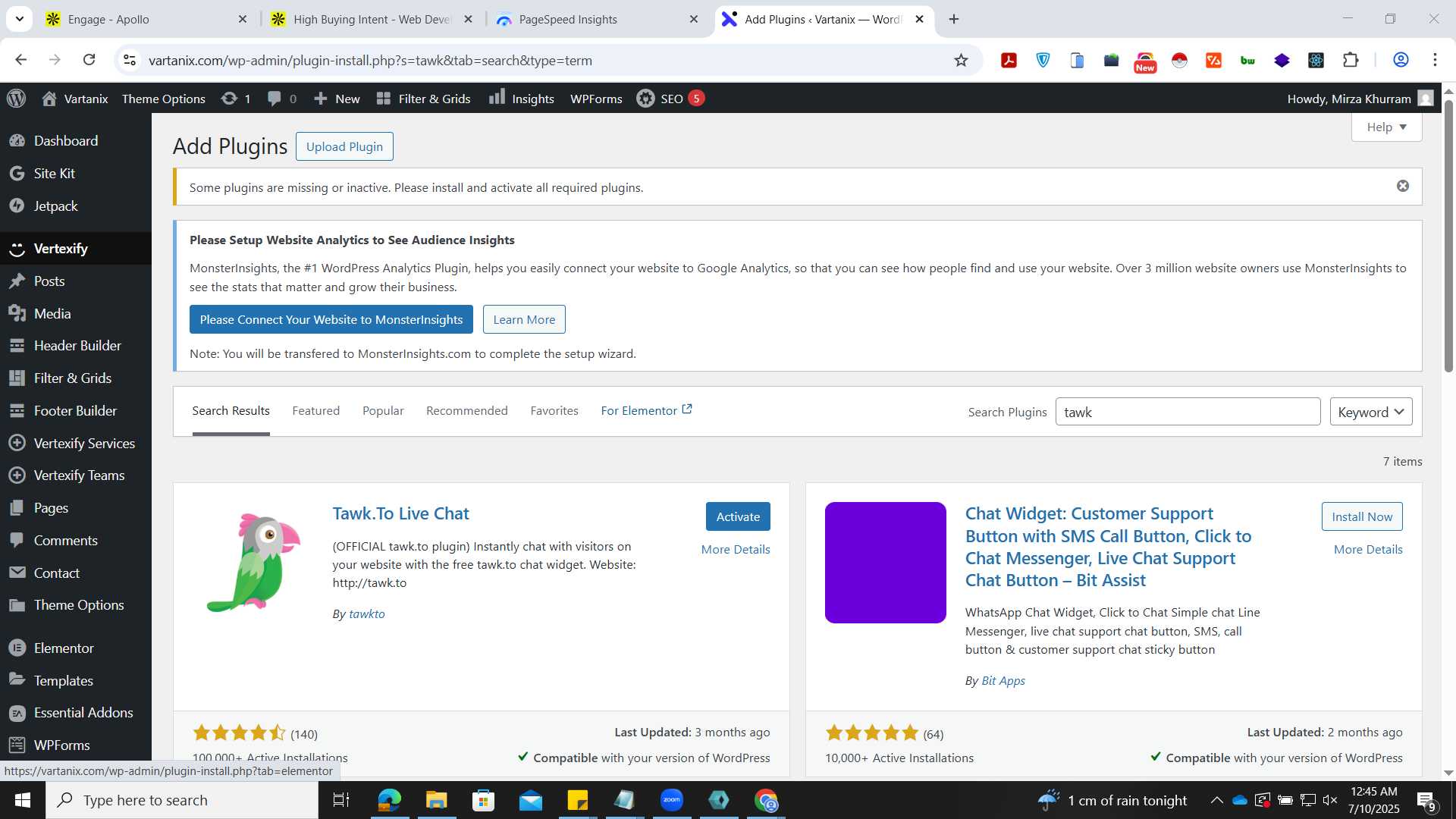Viewport: 1456px width, 819px height.
Task: Open Footer Builder in sidebar
Action: coord(76,410)
